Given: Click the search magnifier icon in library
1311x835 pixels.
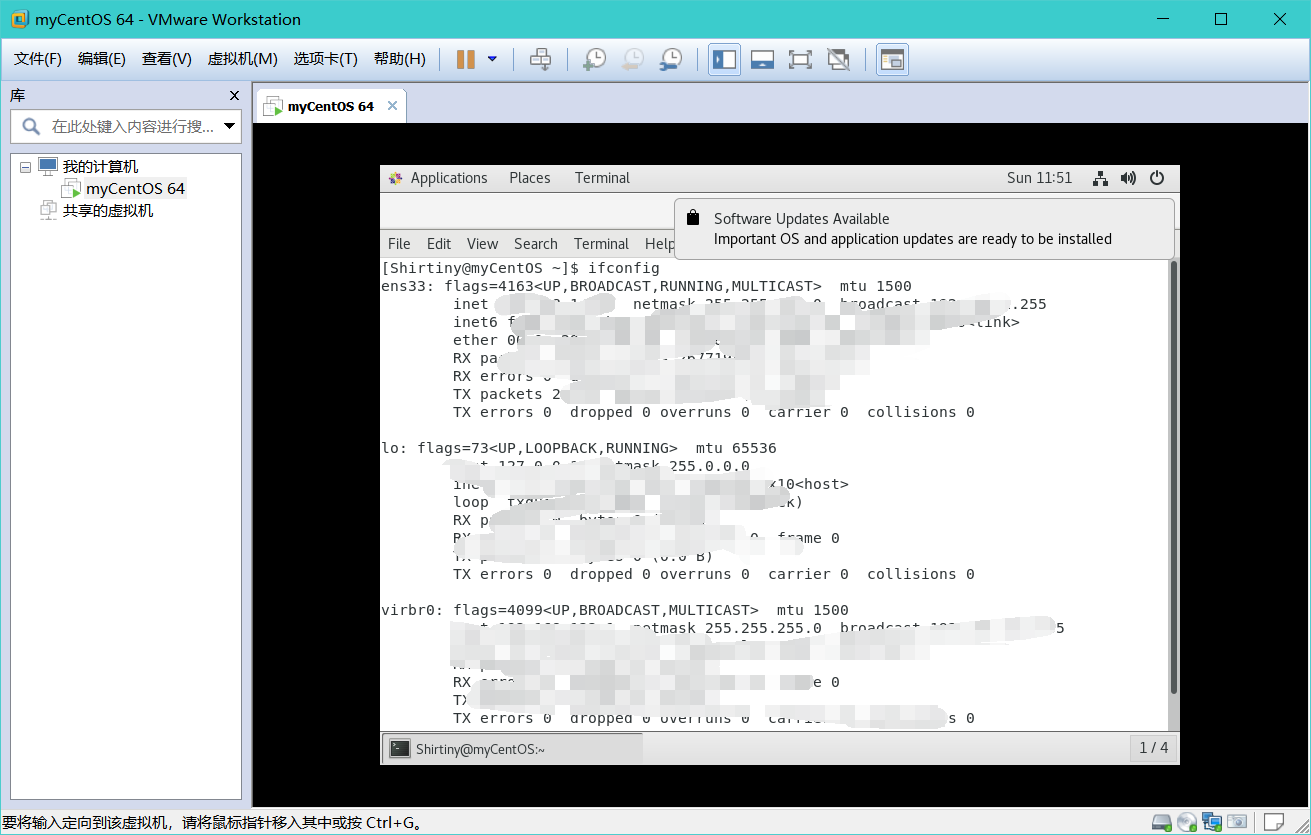Looking at the screenshot, I should click(31, 127).
